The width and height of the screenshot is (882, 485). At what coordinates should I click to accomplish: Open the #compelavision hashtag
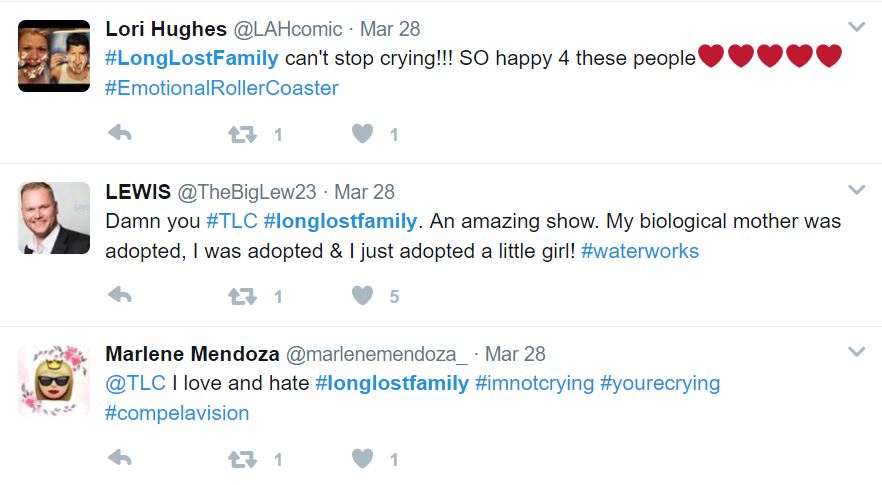(x=177, y=413)
